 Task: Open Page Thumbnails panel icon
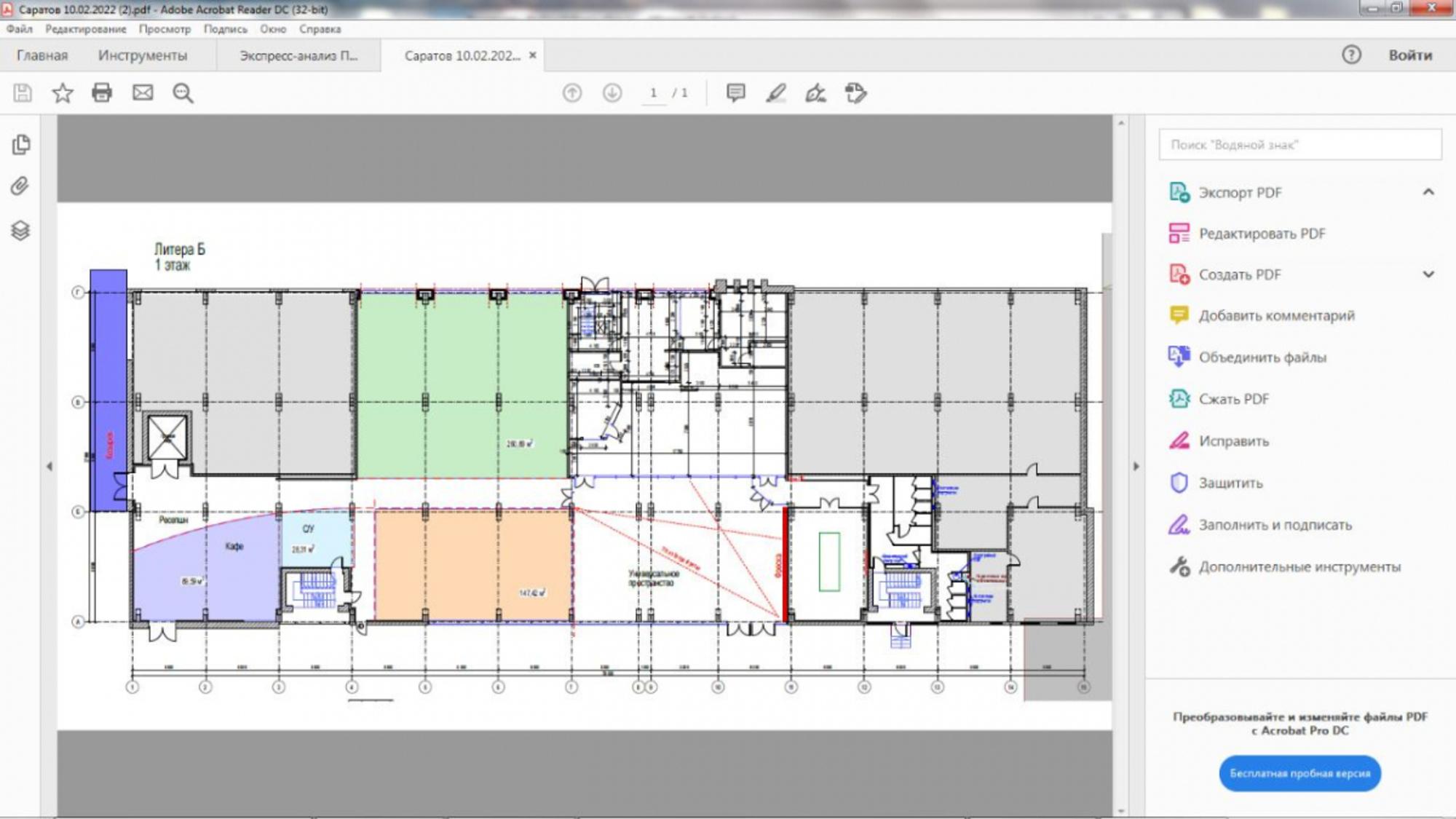pos(21,145)
